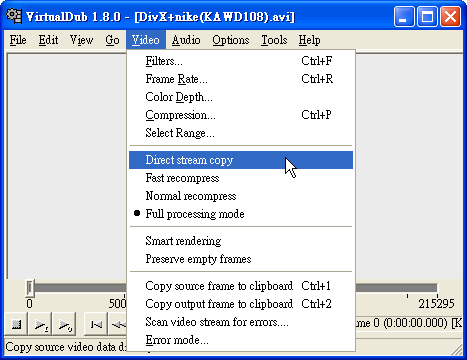The width and height of the screenshot is (467, 360).
Task: Open the Go menu
Action: tap(112, 40)
